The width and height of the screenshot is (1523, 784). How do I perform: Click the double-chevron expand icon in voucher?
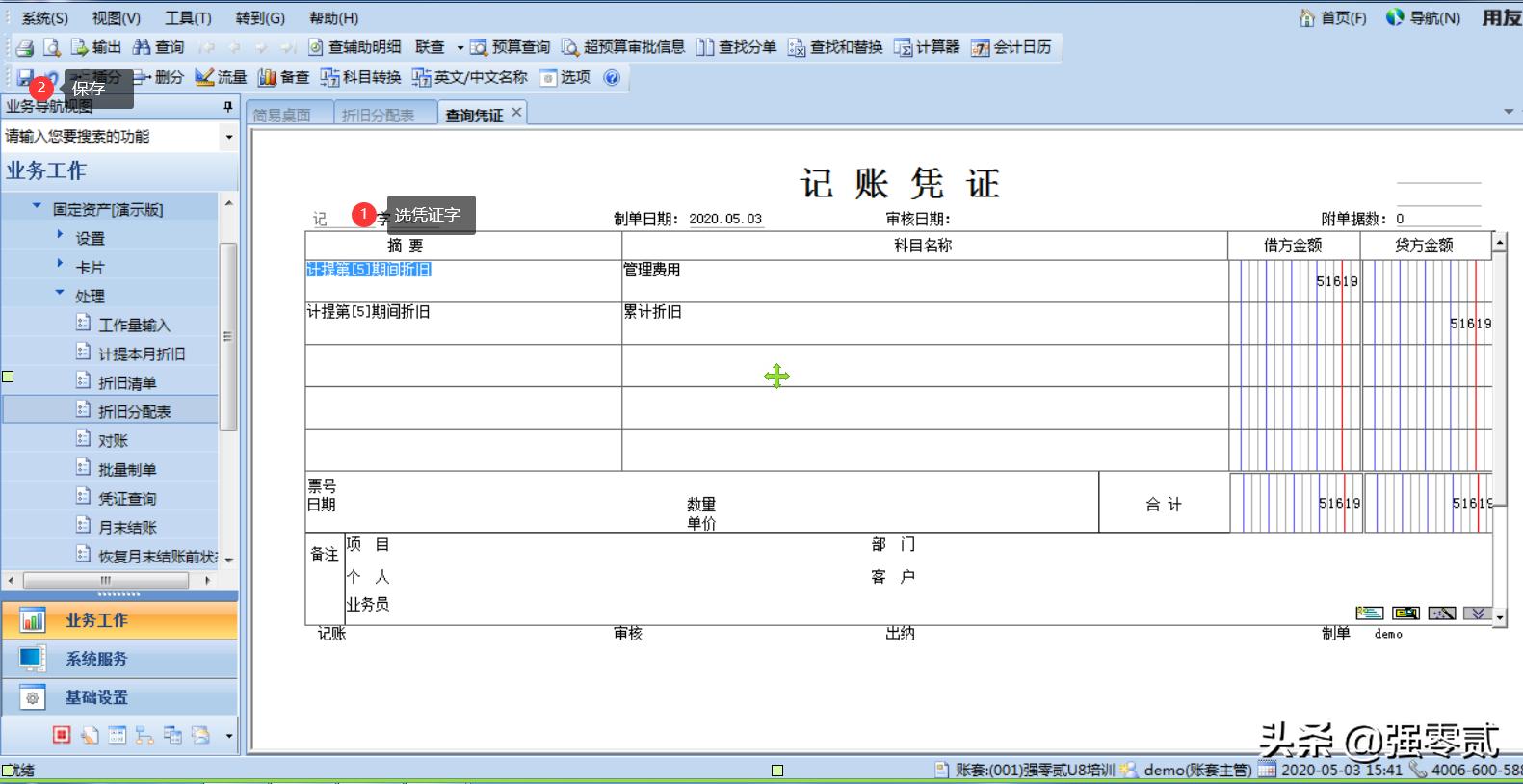pyautogui.click(x=1478, y=614)
